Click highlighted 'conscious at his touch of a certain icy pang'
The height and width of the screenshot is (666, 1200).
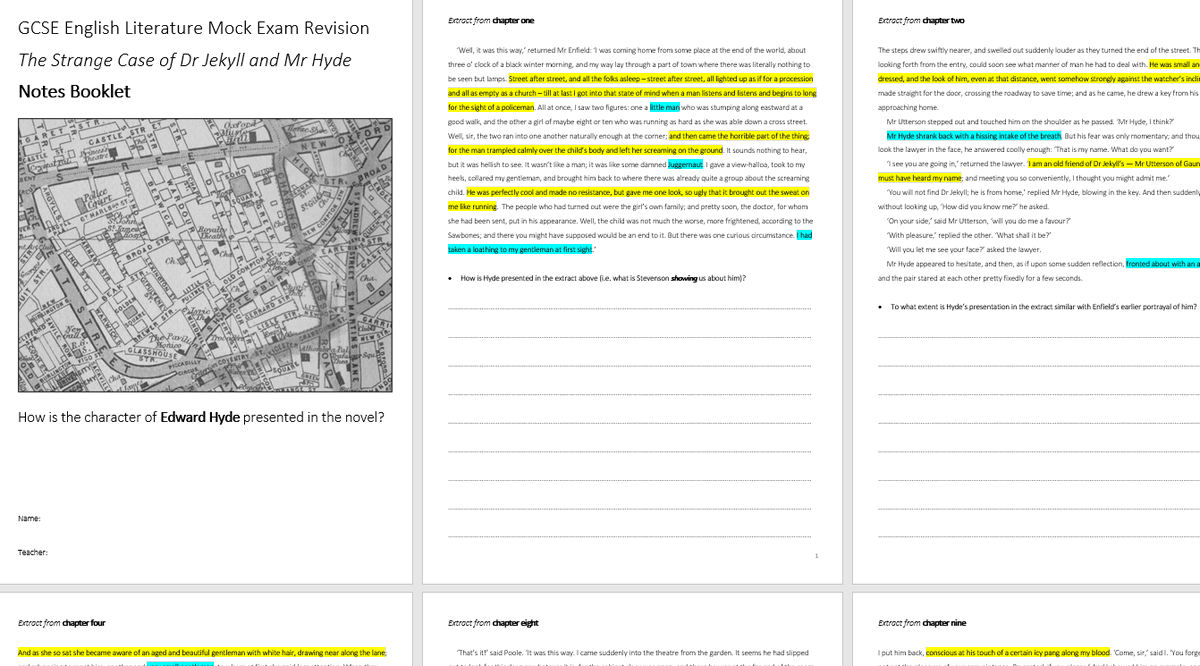(1018, 651)
